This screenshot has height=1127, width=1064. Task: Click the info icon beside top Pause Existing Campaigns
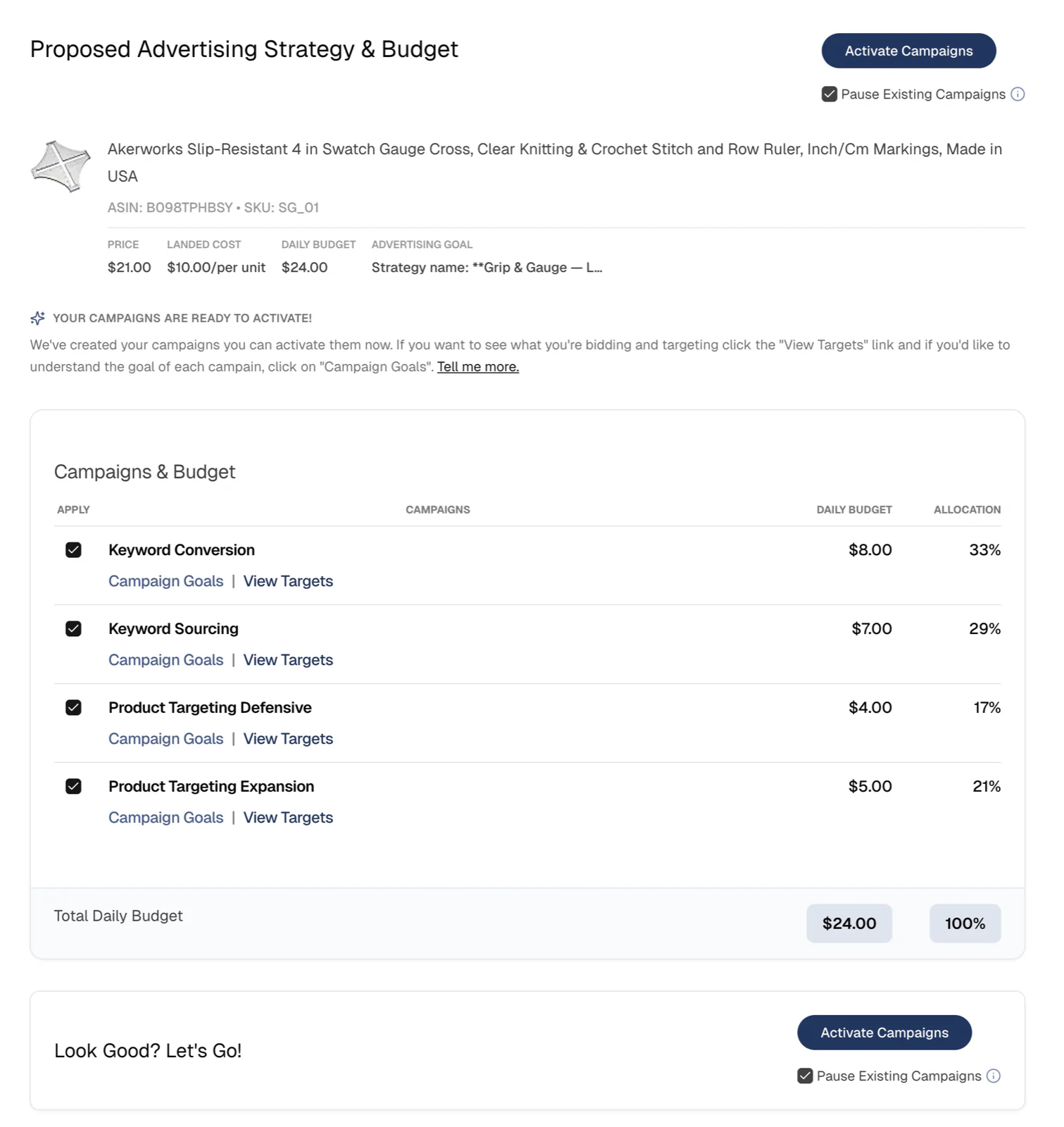click(1017, 94)
